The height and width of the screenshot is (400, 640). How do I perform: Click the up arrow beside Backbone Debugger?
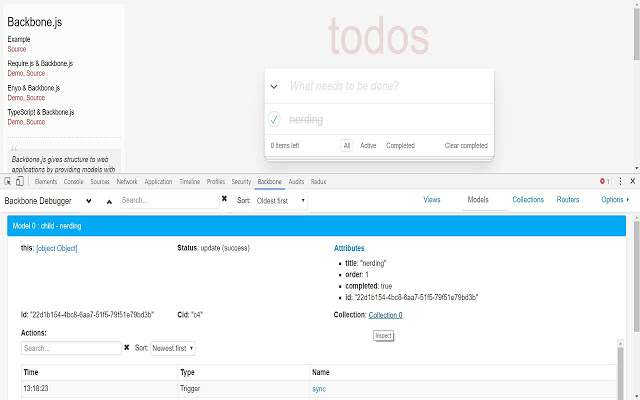tap(109, 202)
